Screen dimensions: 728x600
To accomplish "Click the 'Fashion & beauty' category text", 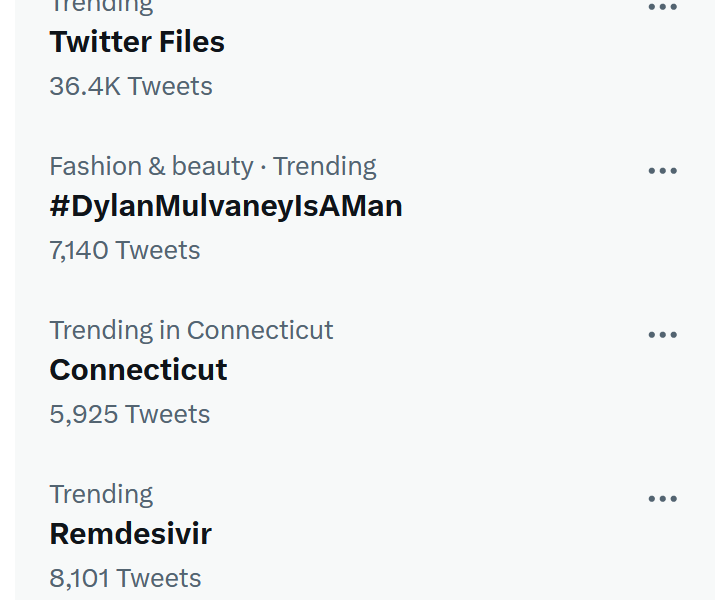I will pos(151,166).
